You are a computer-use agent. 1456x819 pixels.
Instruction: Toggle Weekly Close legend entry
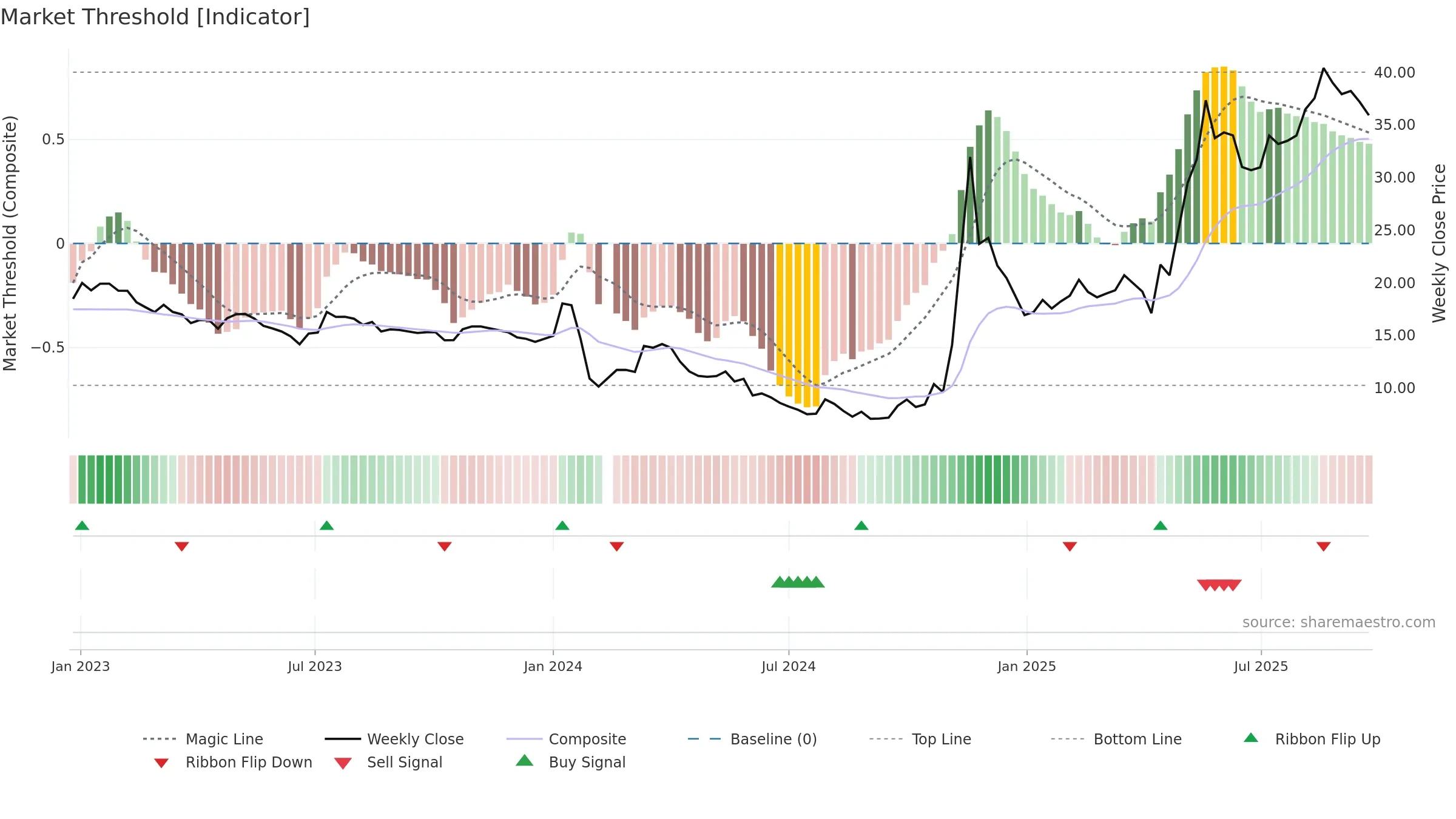(x=394, y=739)
